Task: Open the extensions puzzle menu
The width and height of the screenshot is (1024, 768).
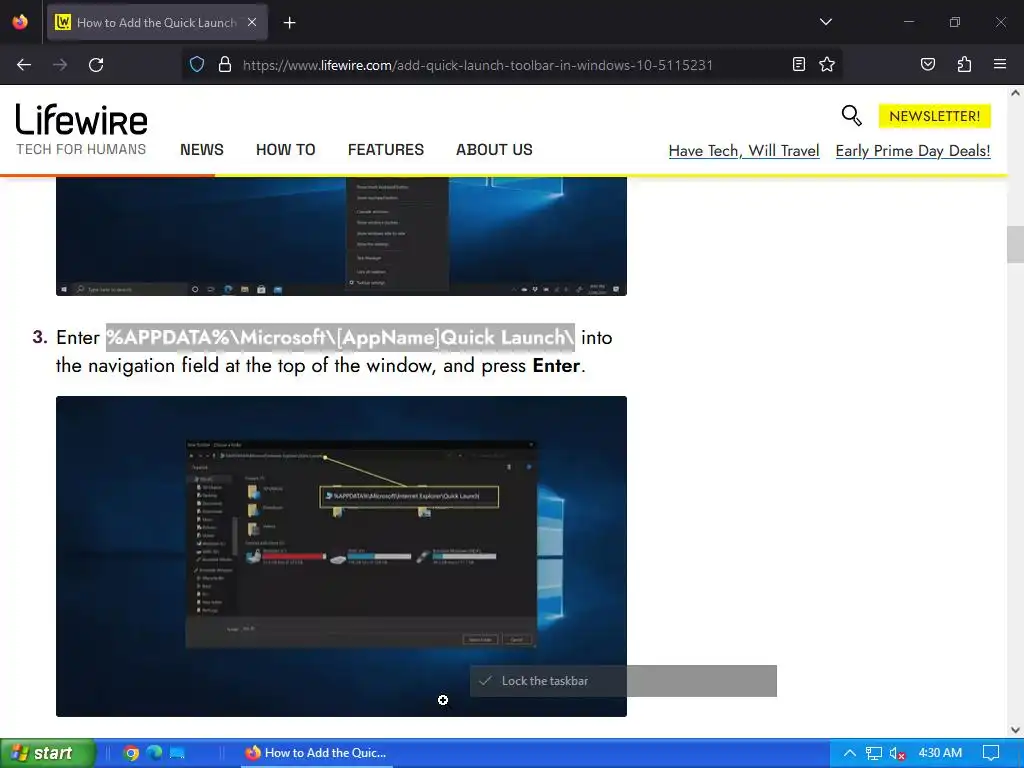Action: coord(964,64)
